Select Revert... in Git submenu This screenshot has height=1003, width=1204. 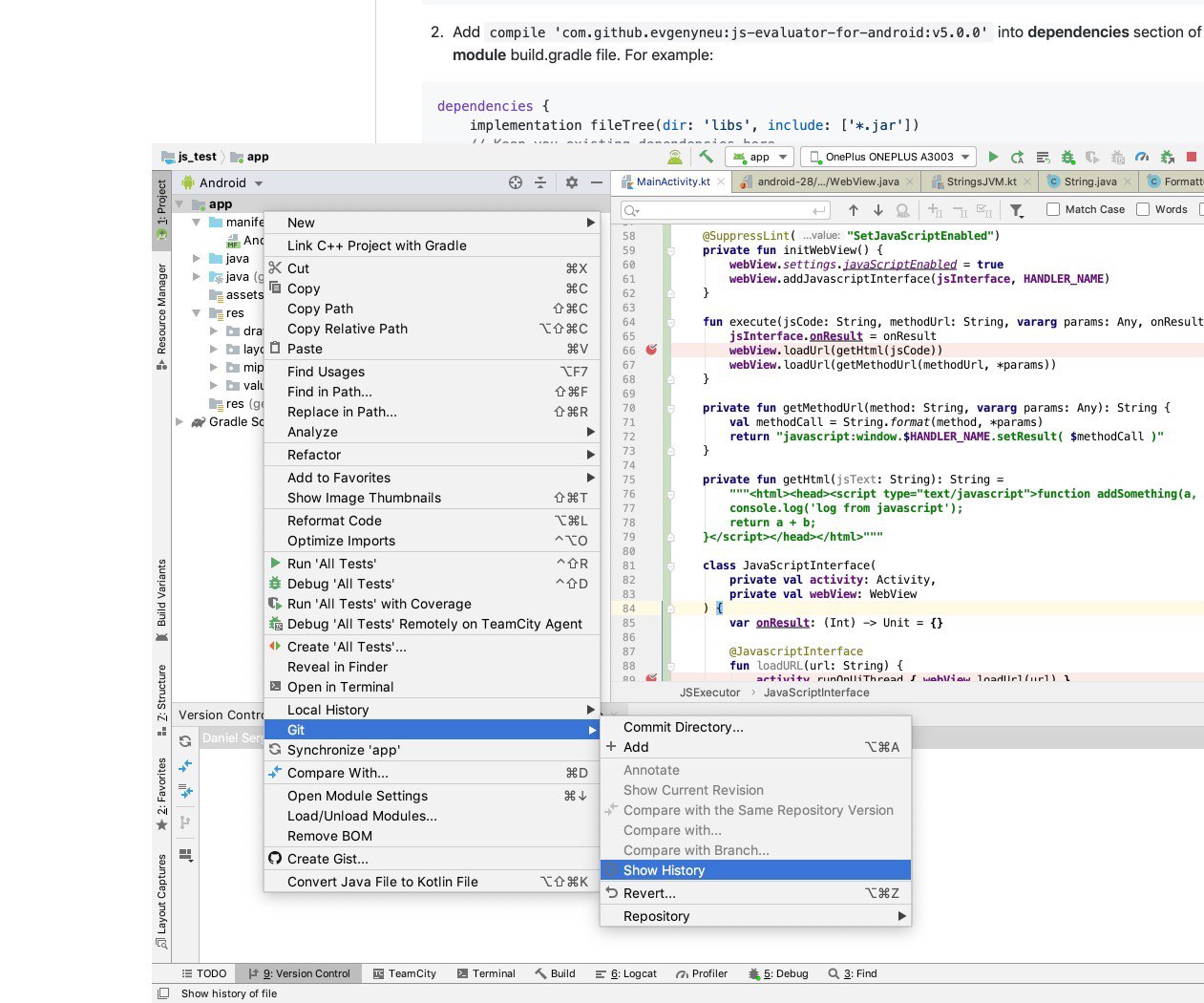point(755,893)
